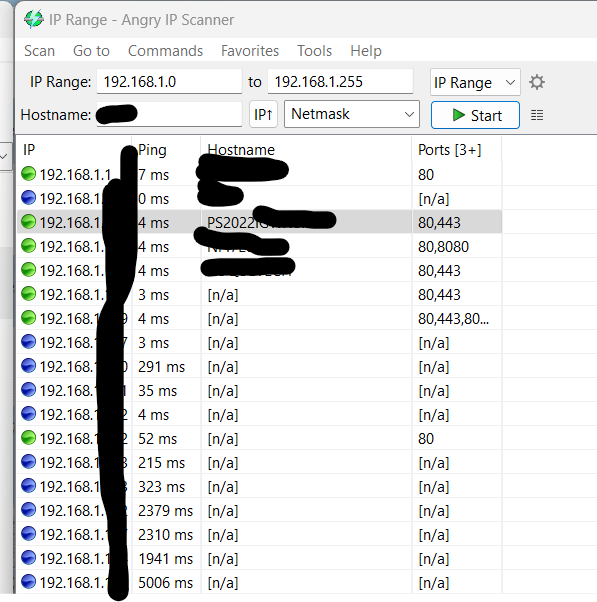This screenshot has height=602, width=597.
Task: Click the Angry IP Scanner app icon
Action: click(x=34, y=19)
